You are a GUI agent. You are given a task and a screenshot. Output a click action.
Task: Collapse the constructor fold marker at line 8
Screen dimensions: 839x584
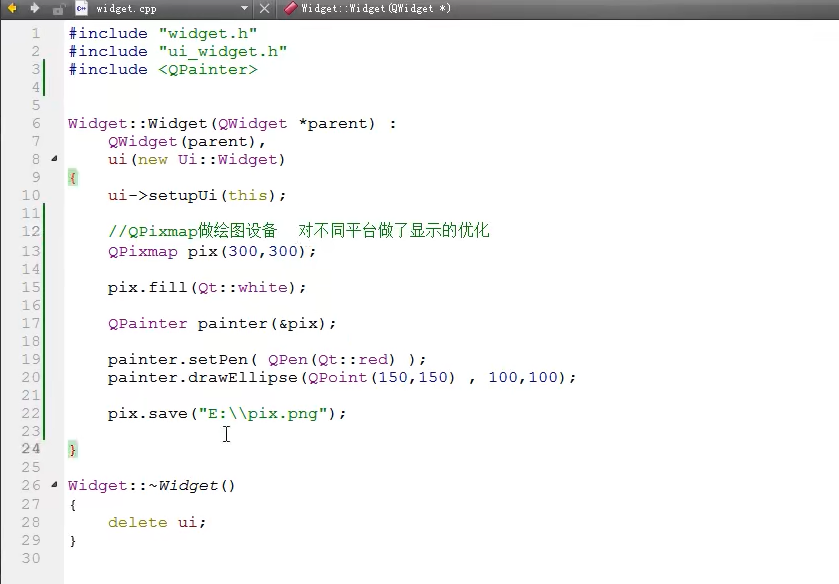click(x=54, y=159)
